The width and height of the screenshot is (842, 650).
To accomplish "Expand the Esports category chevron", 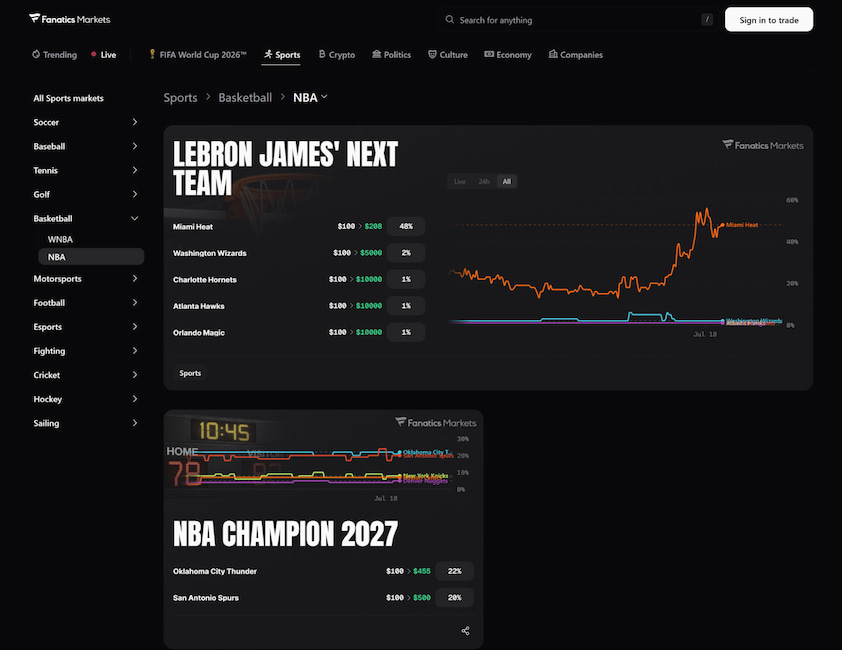I will [x=135, y=327].
